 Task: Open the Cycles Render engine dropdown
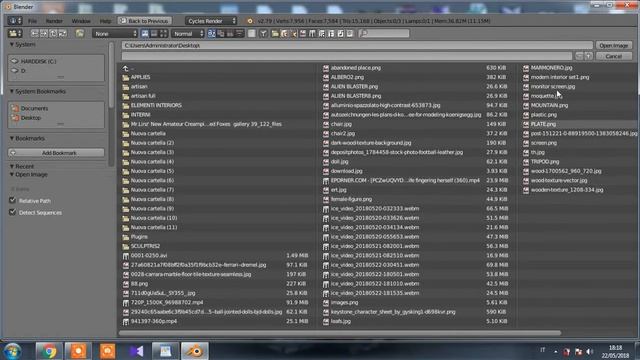(211, 21)
